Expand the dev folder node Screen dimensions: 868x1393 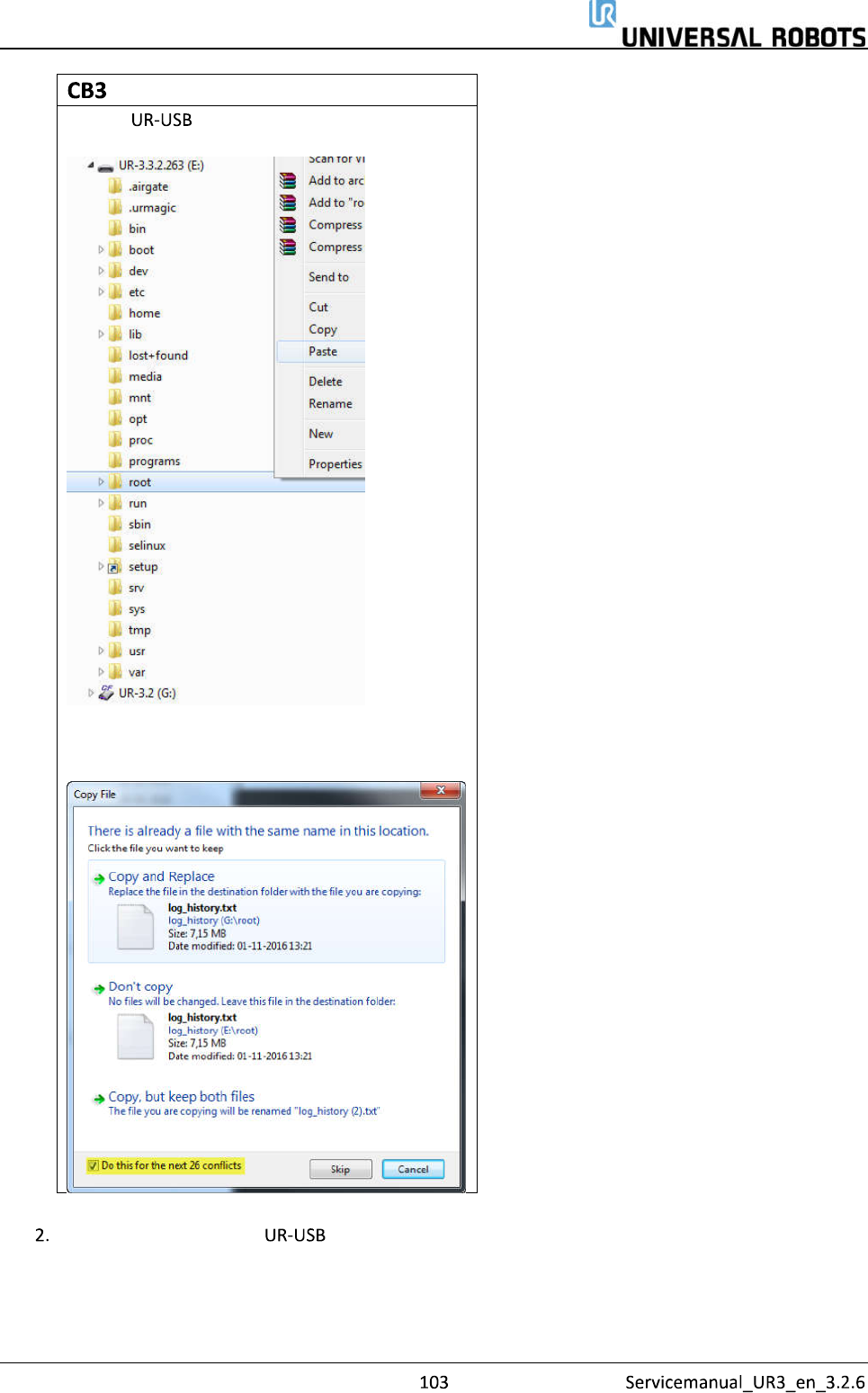[101, 271]
